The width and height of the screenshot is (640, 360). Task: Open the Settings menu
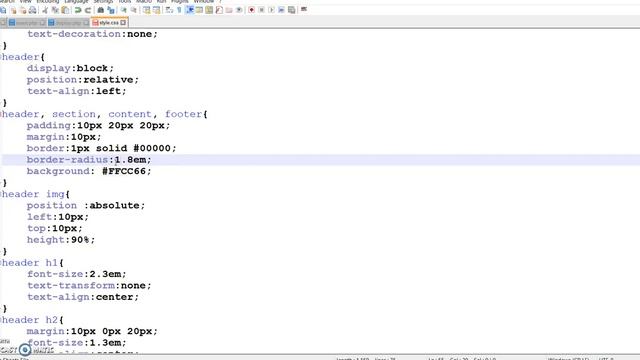click(103, 1)
